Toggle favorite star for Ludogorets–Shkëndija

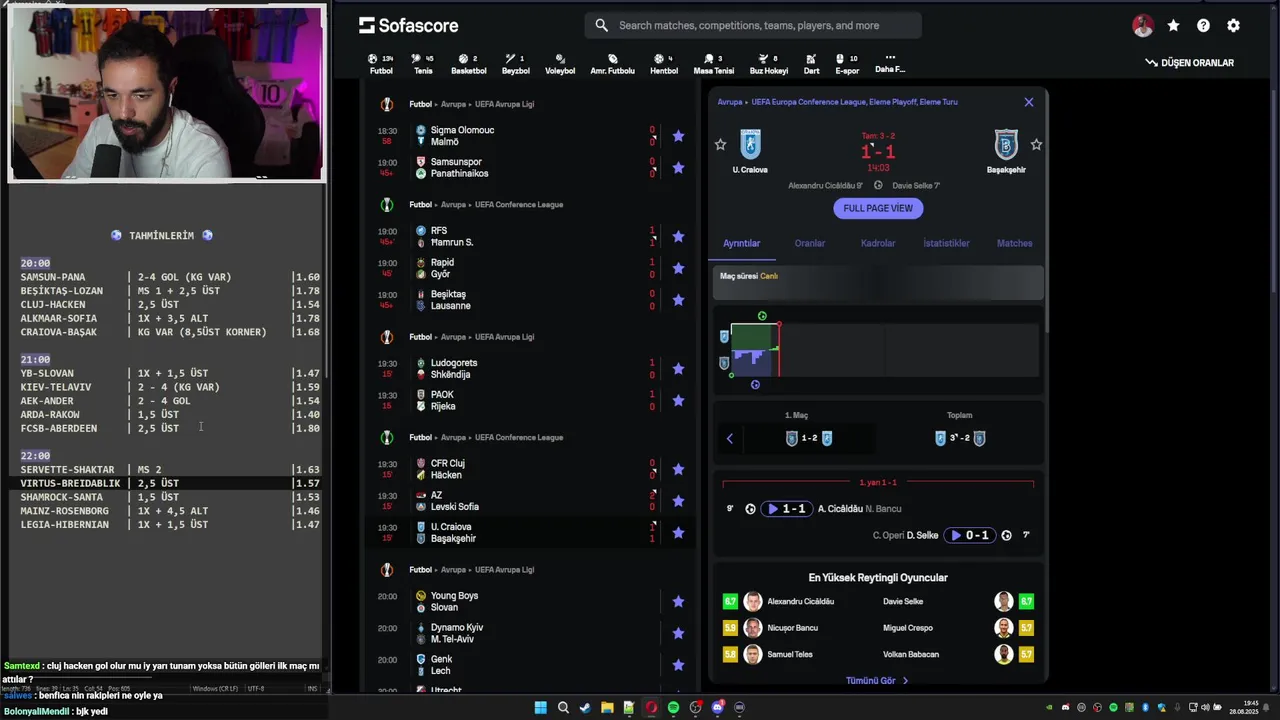[678, 368]
